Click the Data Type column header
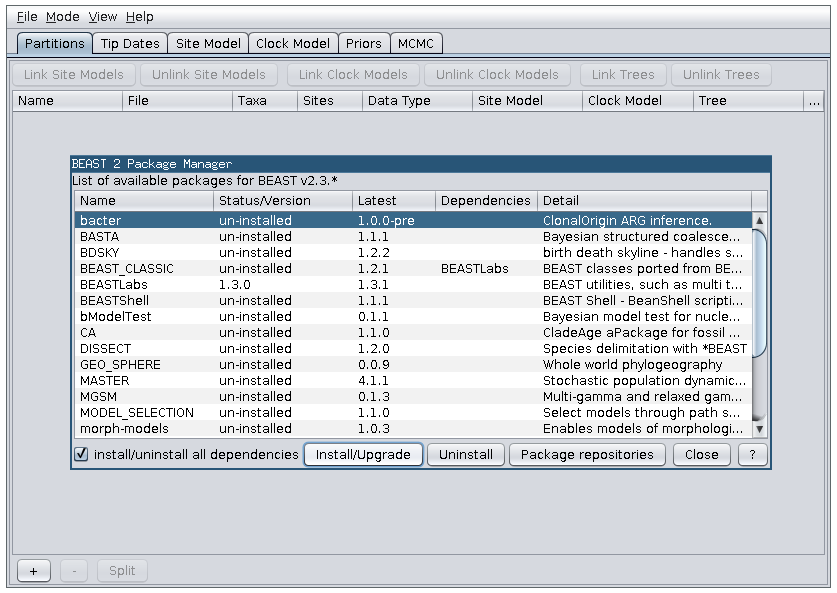The height and width of the screenshot is (593, 837). point(417,101)
